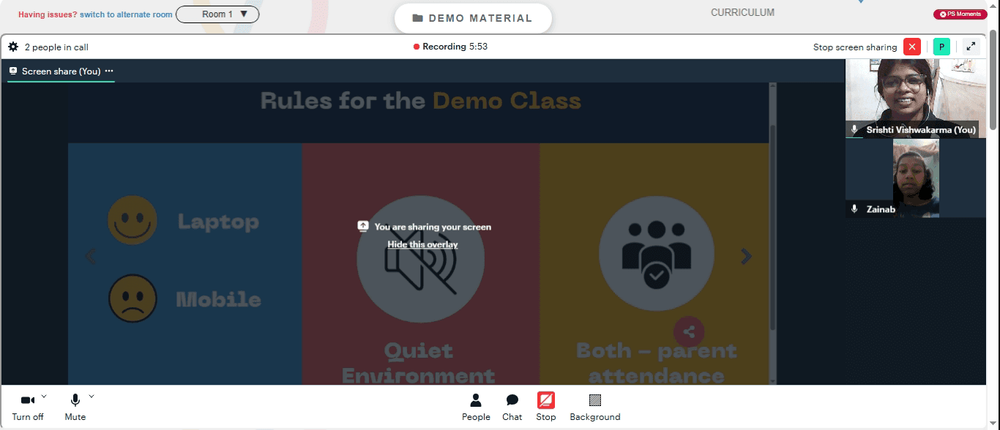Click the Hide this overlay link

pos(422,244)
